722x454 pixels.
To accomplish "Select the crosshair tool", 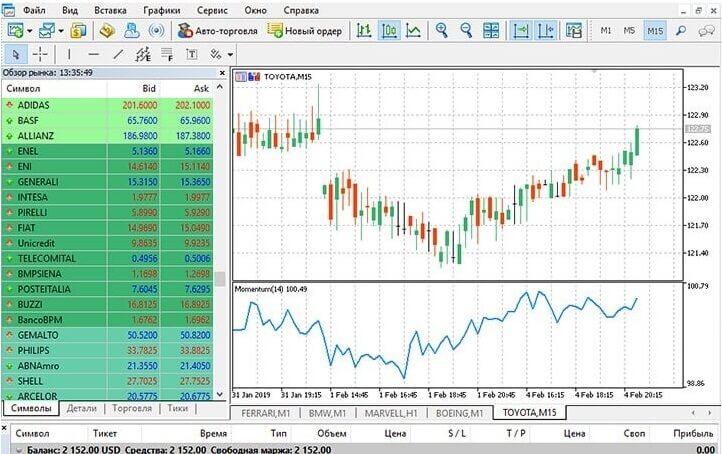I will click(40, 55).
